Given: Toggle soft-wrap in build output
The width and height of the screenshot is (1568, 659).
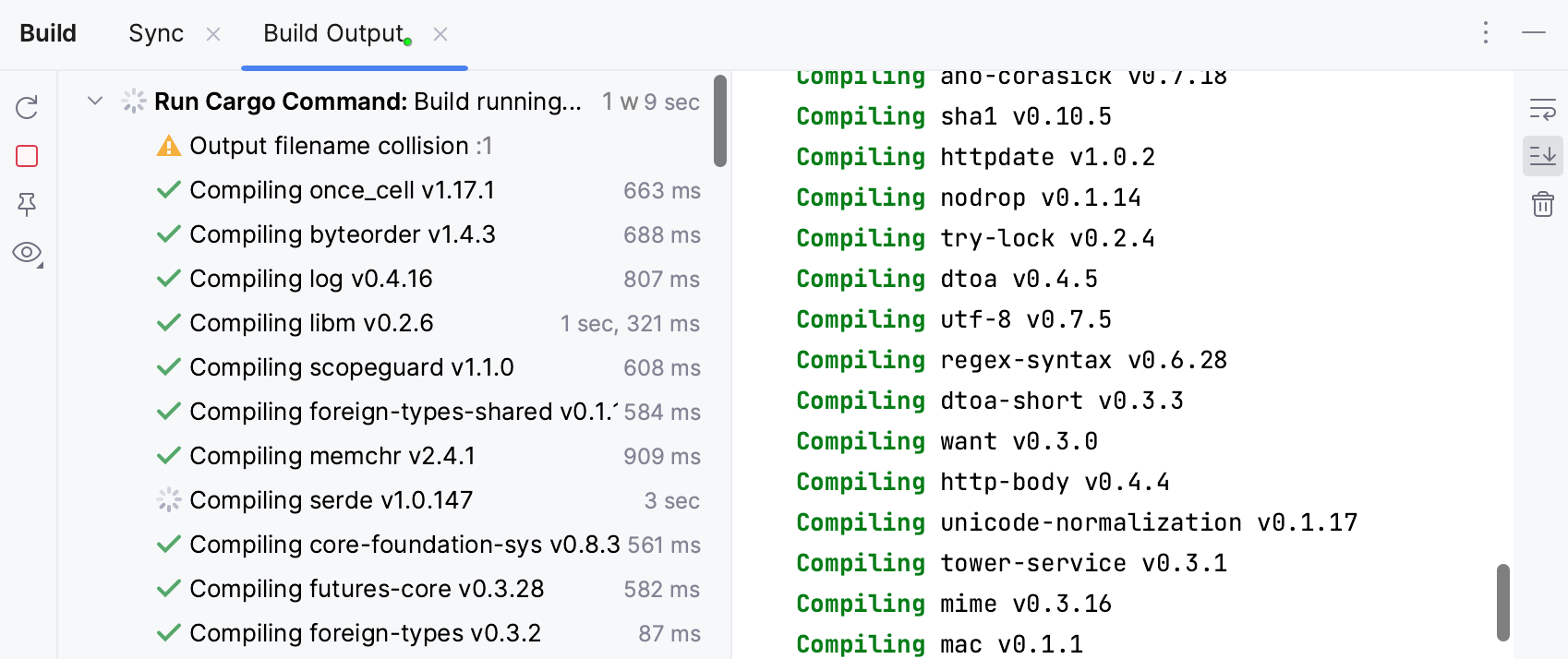Looking at the screenshot, I should 1542,109.
